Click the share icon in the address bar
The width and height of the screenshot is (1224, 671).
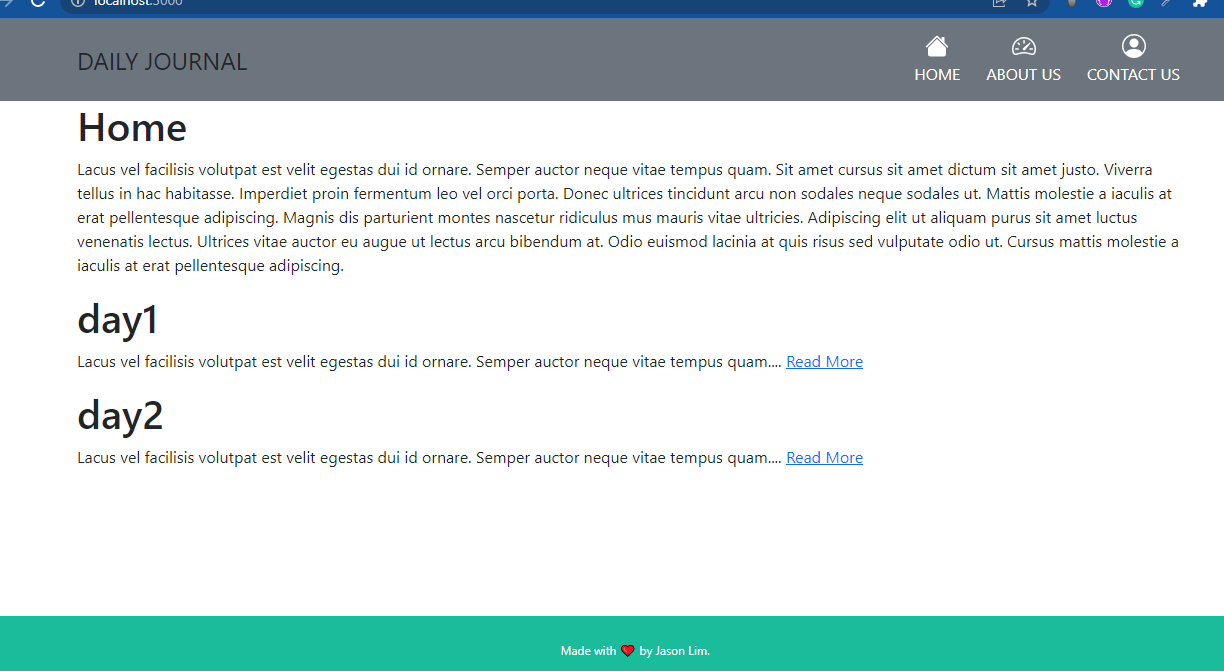(999, 4)
